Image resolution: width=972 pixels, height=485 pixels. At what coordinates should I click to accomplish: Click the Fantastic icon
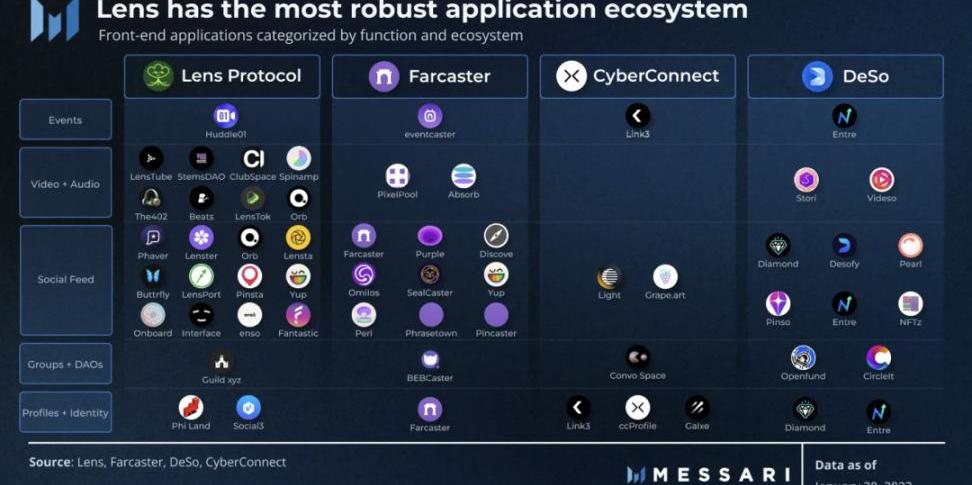(298, 315)
